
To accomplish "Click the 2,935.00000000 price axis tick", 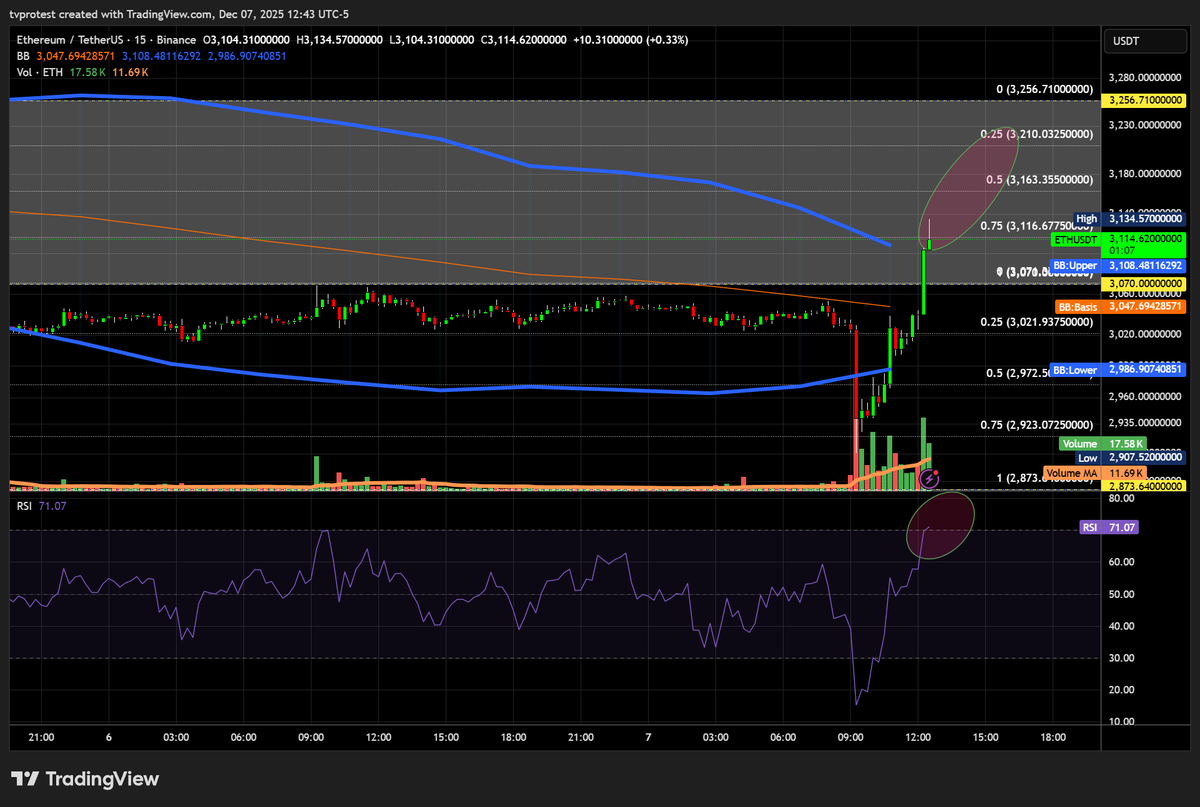I will pos(1145,423).
